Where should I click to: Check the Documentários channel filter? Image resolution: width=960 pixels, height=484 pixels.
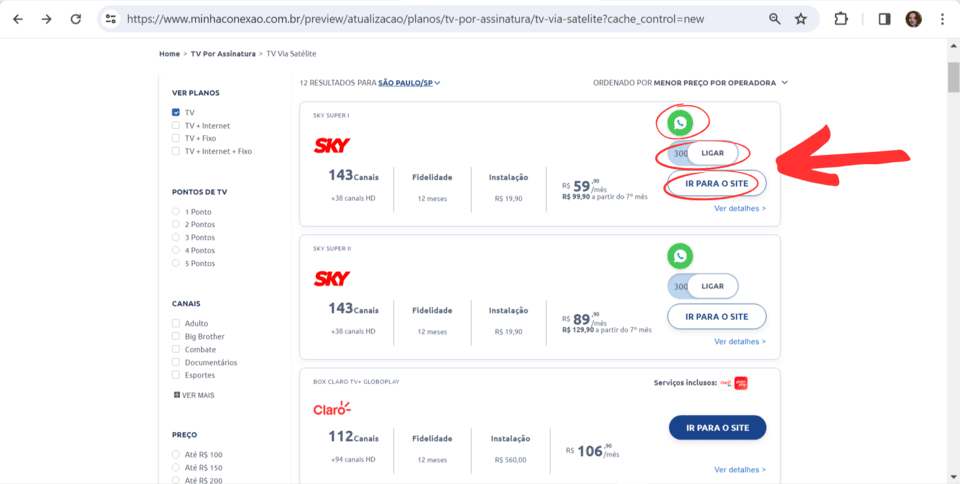coord(176,362)
